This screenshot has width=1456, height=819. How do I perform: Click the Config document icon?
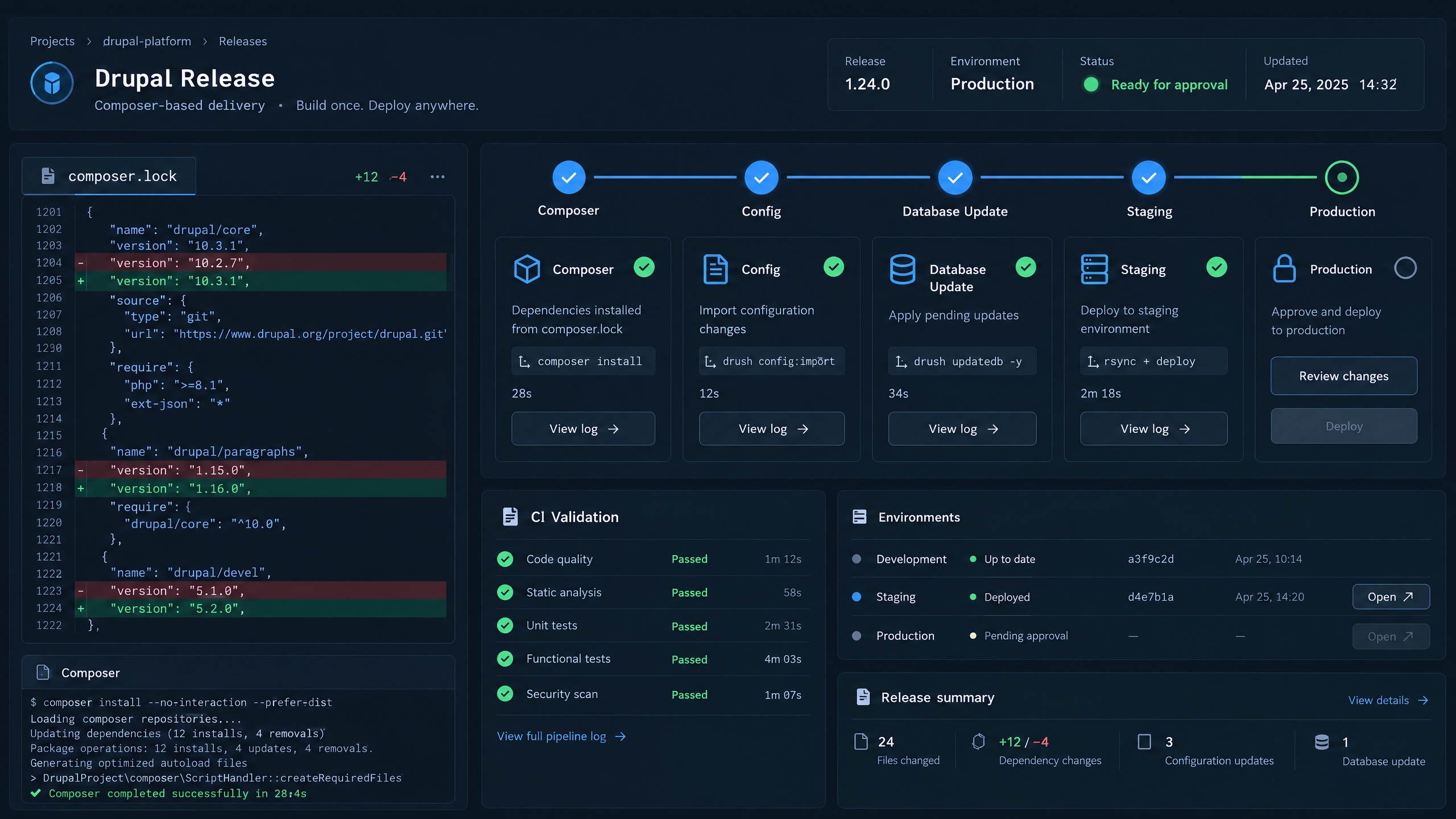[x=715, y=268]
